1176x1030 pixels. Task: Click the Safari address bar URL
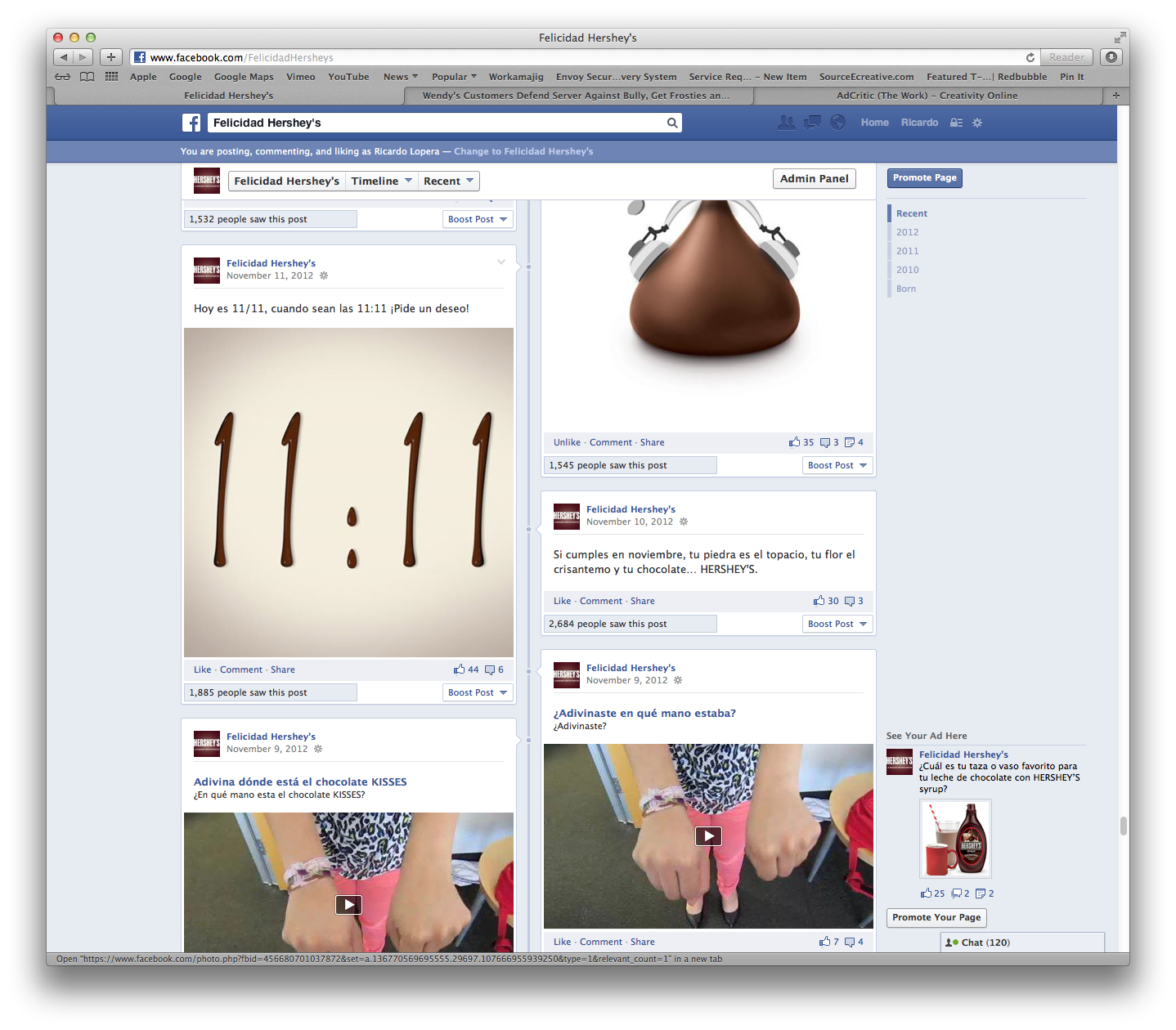[x=241, y=58]
